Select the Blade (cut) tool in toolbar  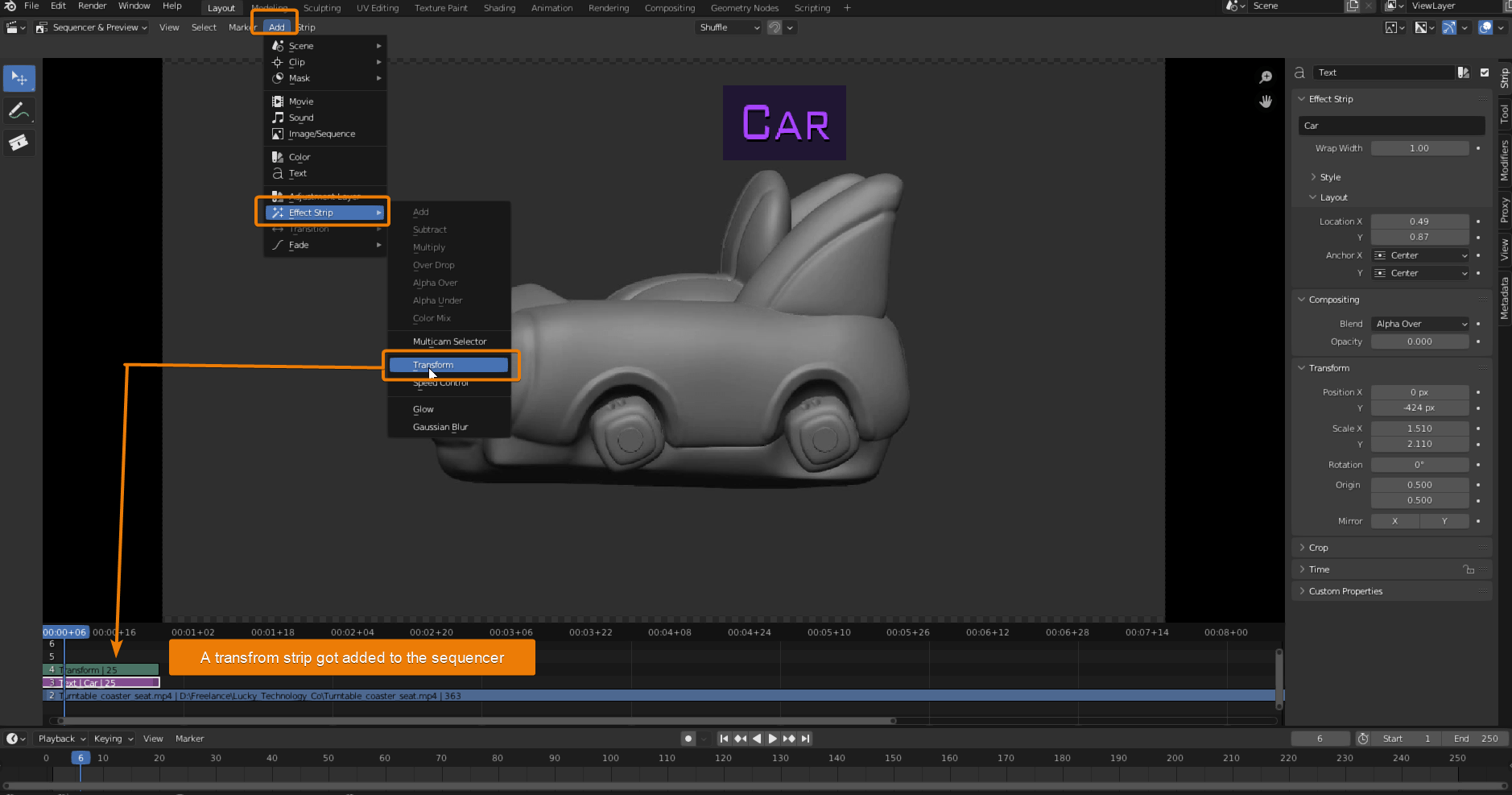[x=19, y=143]
